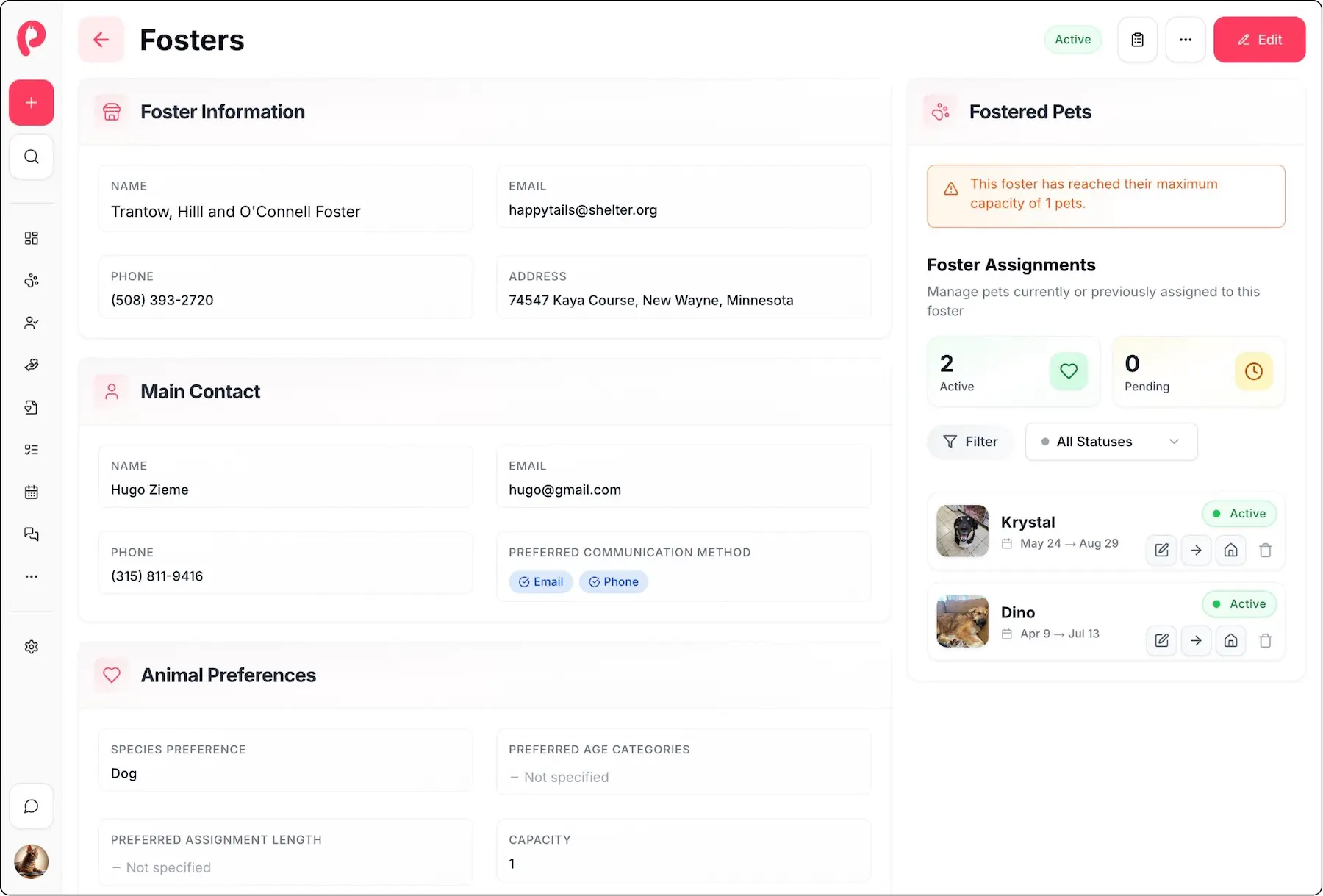Click the home icon on Krystal's row
This screenshot has height=896, width=1323.
pos(1230,550)
